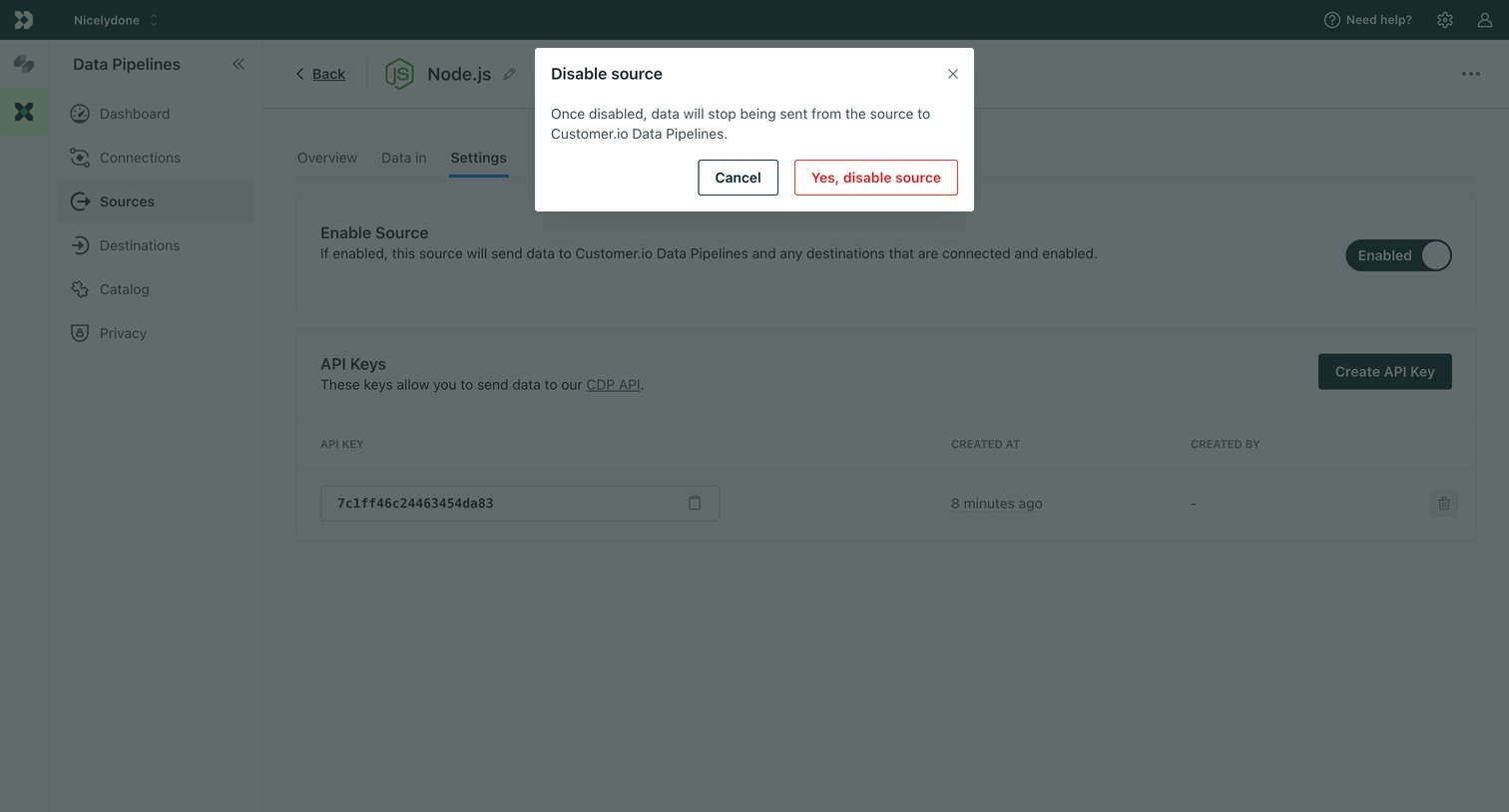The width and height of the screenshot is (1509, 812).
Task: Select Sources in the sidebar
Action: click(156, 202)
